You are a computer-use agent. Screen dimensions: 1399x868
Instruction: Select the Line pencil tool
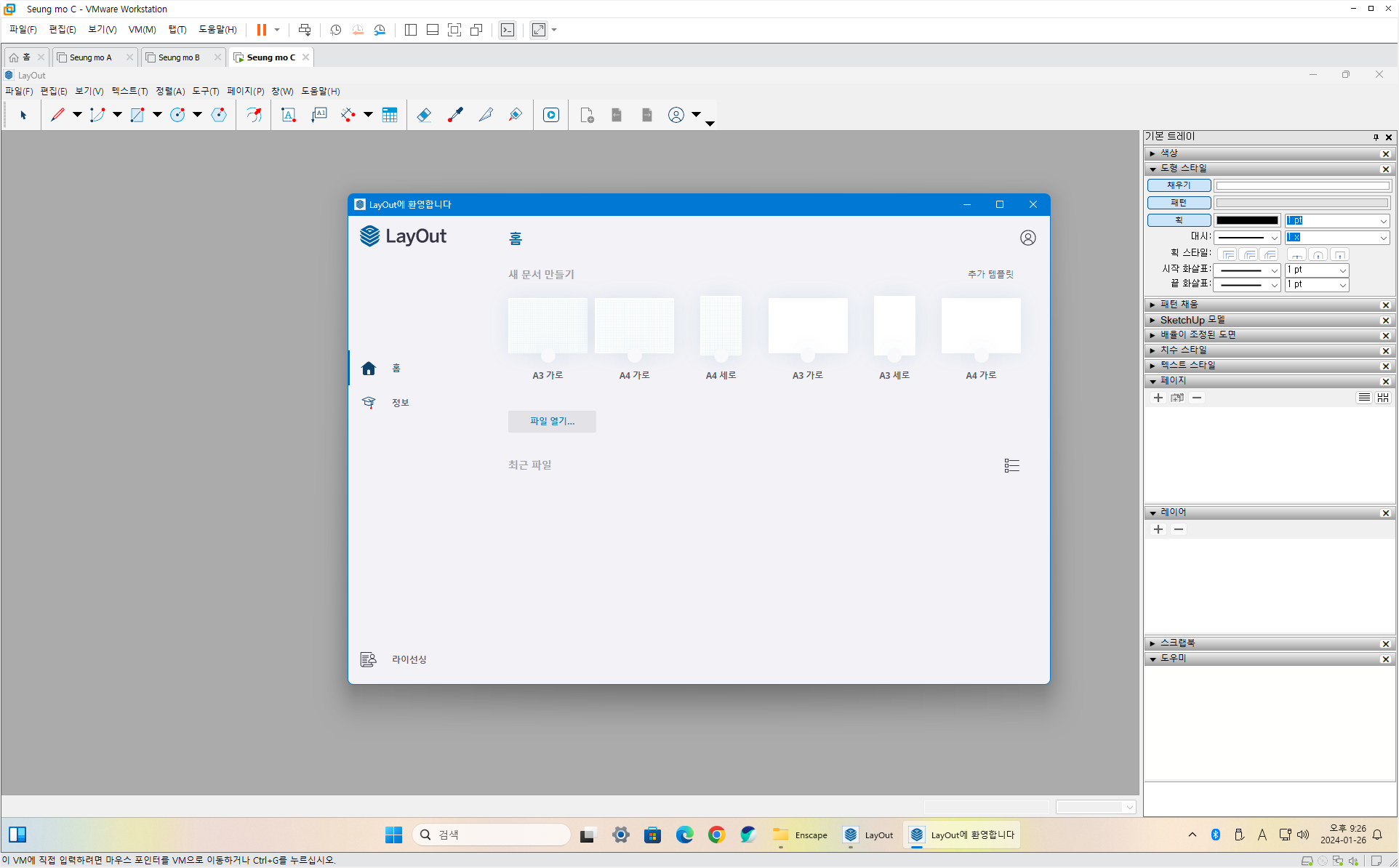click(x=57, y=115)
